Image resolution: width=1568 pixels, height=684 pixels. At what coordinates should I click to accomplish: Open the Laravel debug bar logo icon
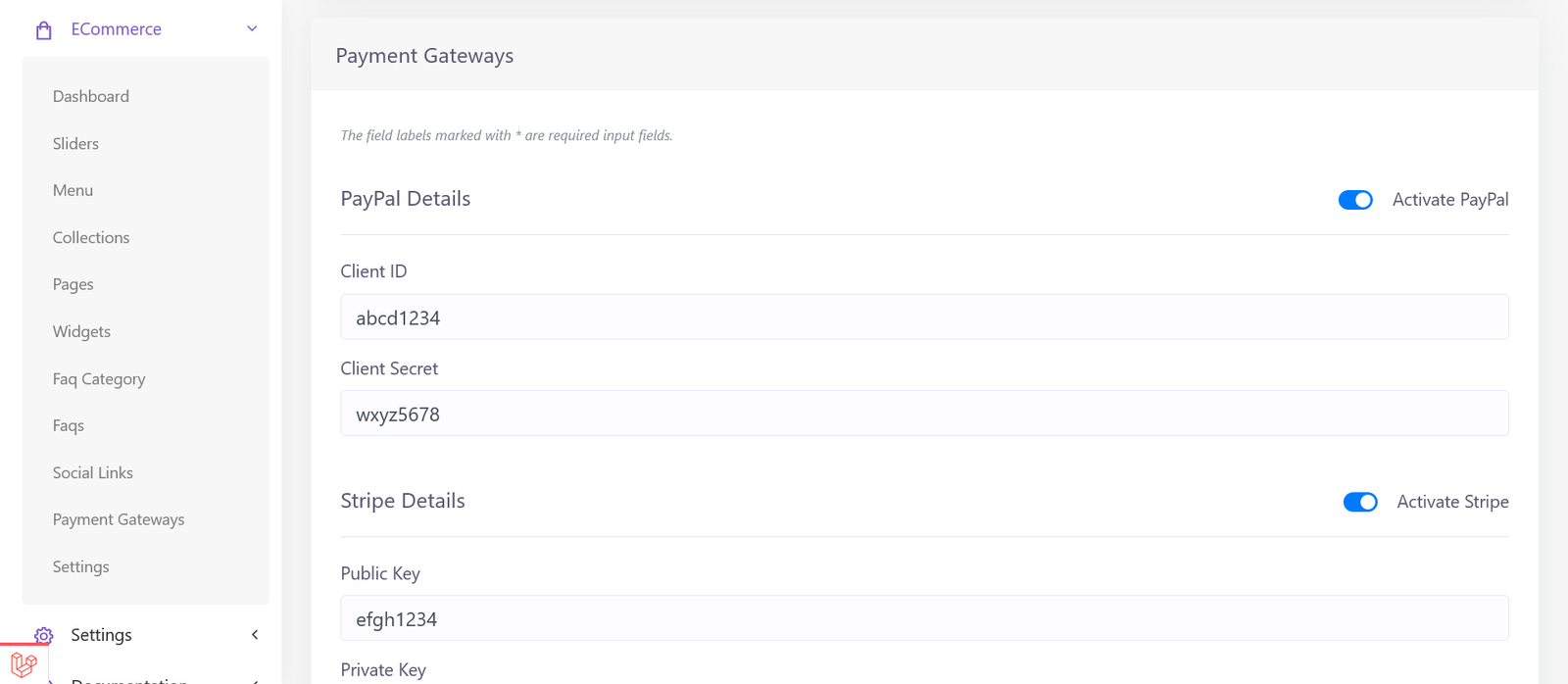click(24, 665)
